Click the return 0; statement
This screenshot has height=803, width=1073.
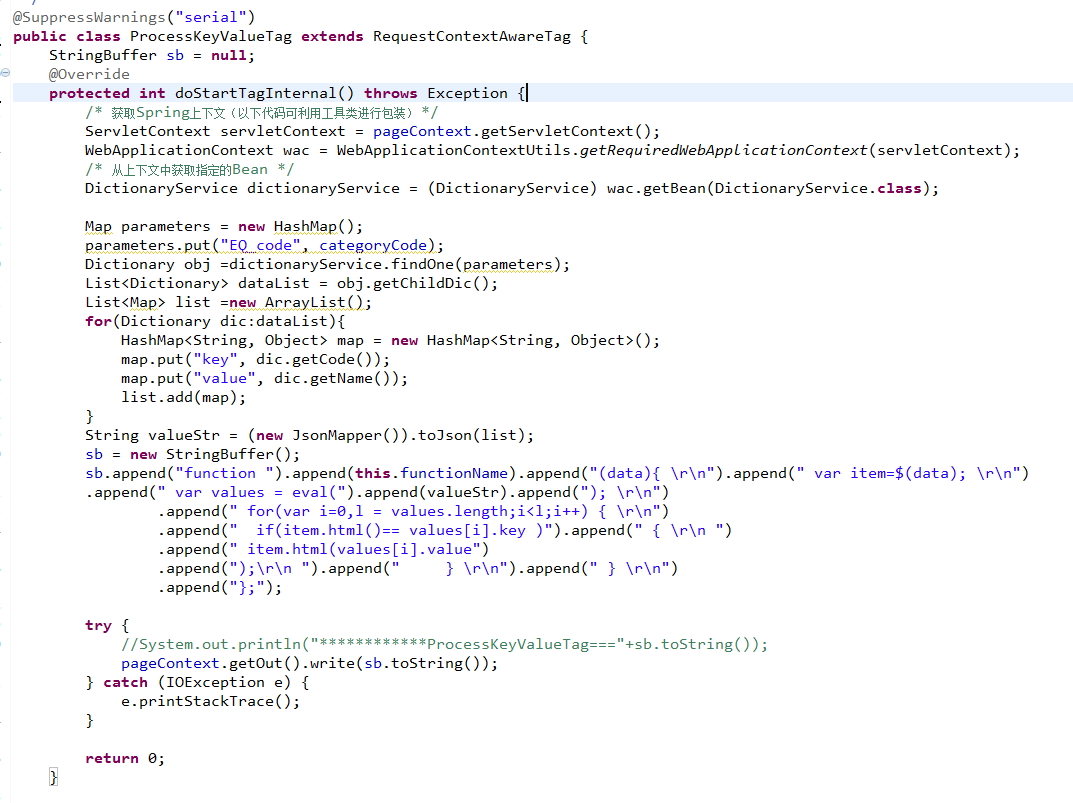click(125, 759)
